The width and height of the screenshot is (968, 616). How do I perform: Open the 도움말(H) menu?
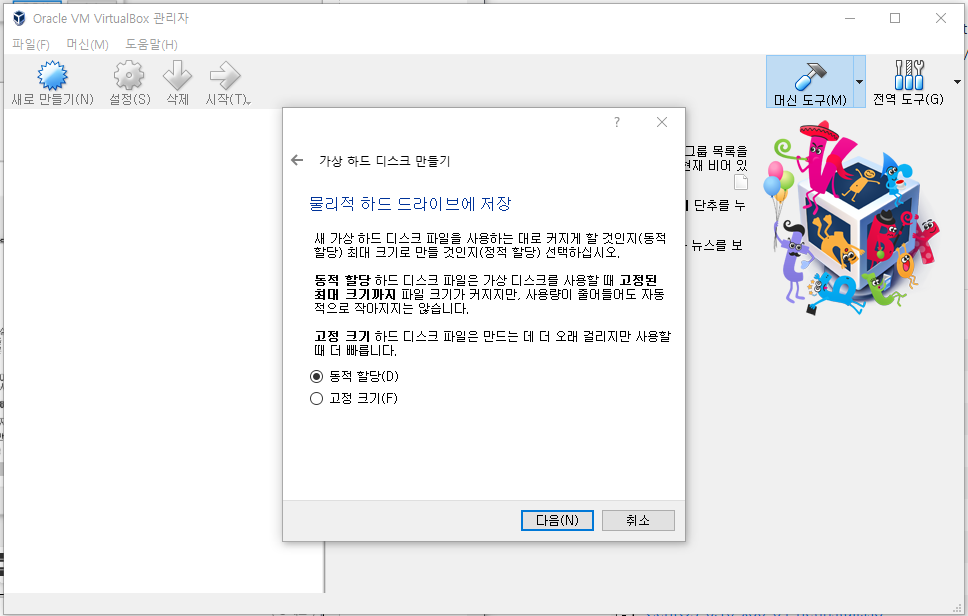tap(151, 44)
